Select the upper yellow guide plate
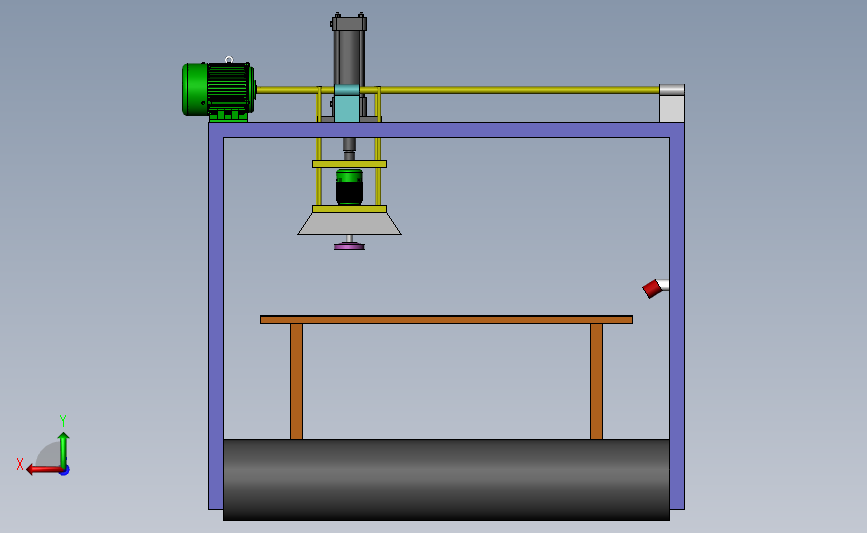Image resolution: width=867 pixels, height=533 pixels. [349, 164]
